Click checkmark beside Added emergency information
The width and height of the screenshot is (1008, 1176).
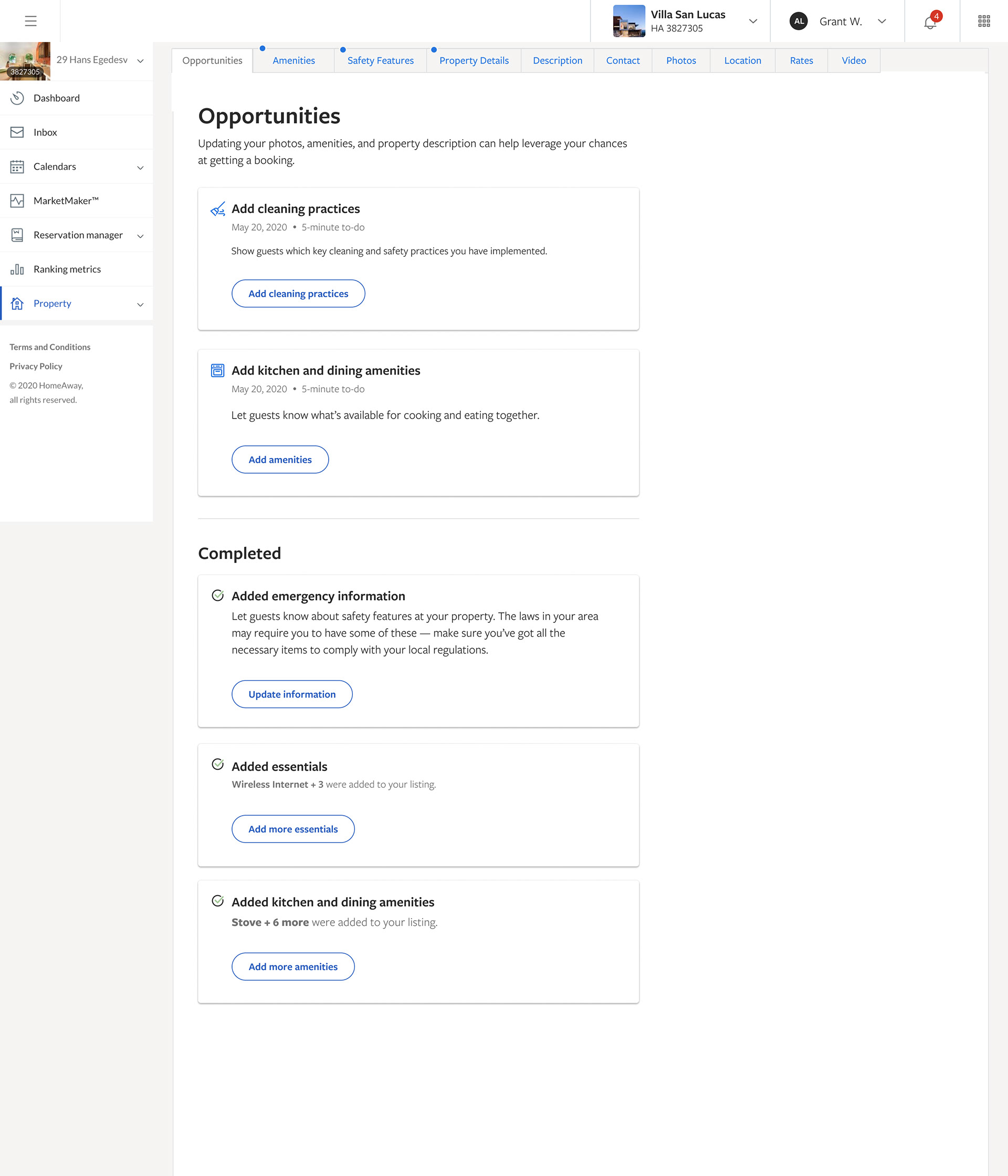(x=218, y=596)
